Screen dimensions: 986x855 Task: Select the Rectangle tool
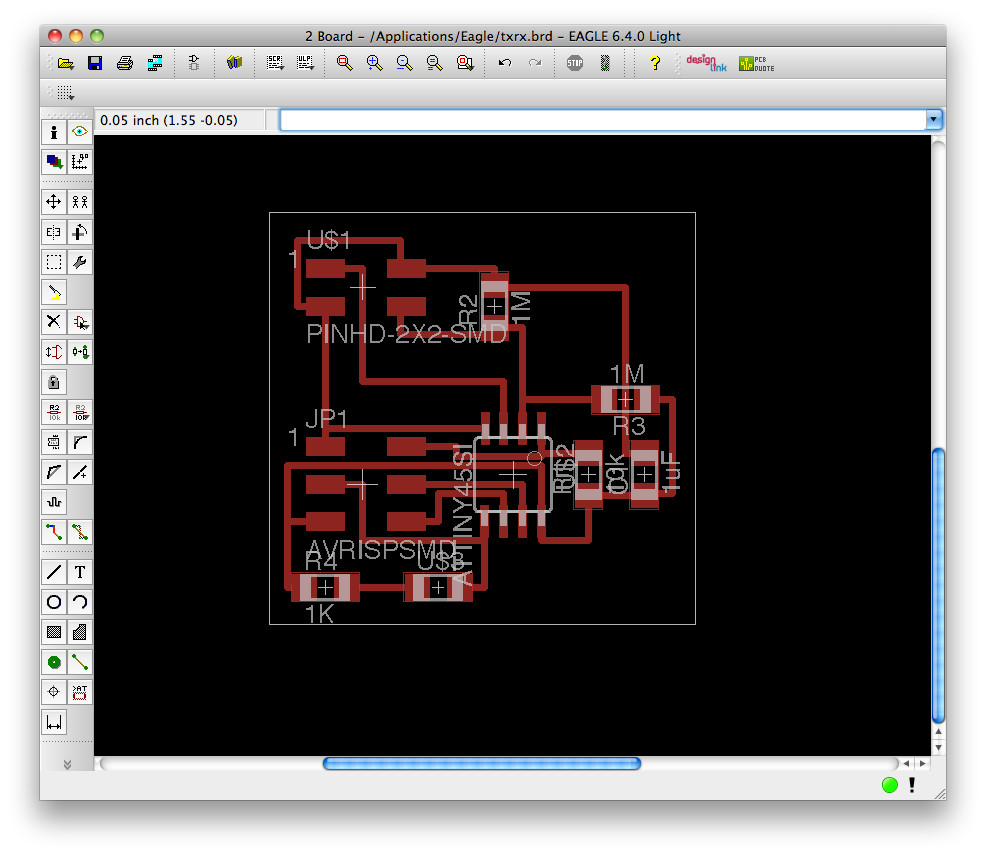pyautogui.click(x=54, y=632)
